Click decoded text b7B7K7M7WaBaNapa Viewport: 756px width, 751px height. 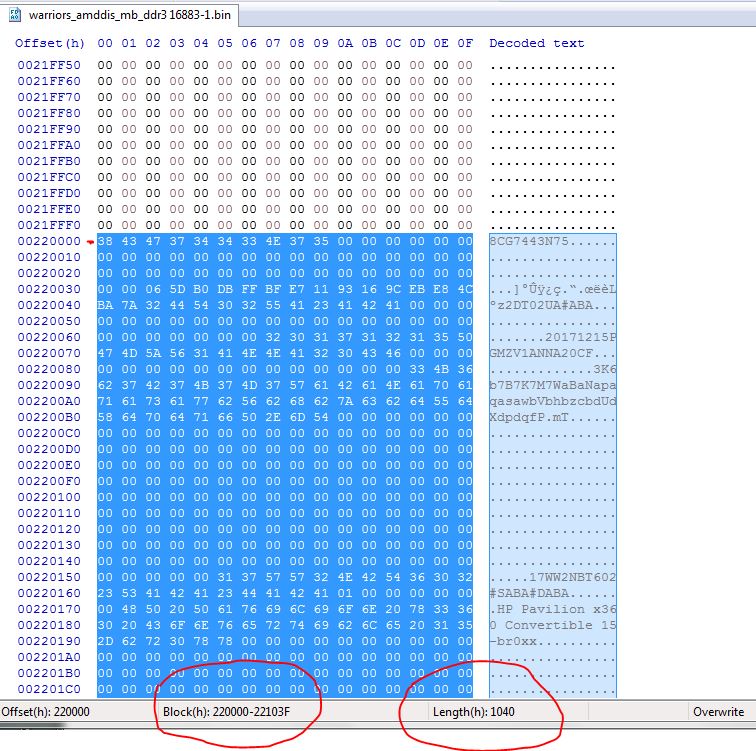pyautogui.click(x=553, y=385)
